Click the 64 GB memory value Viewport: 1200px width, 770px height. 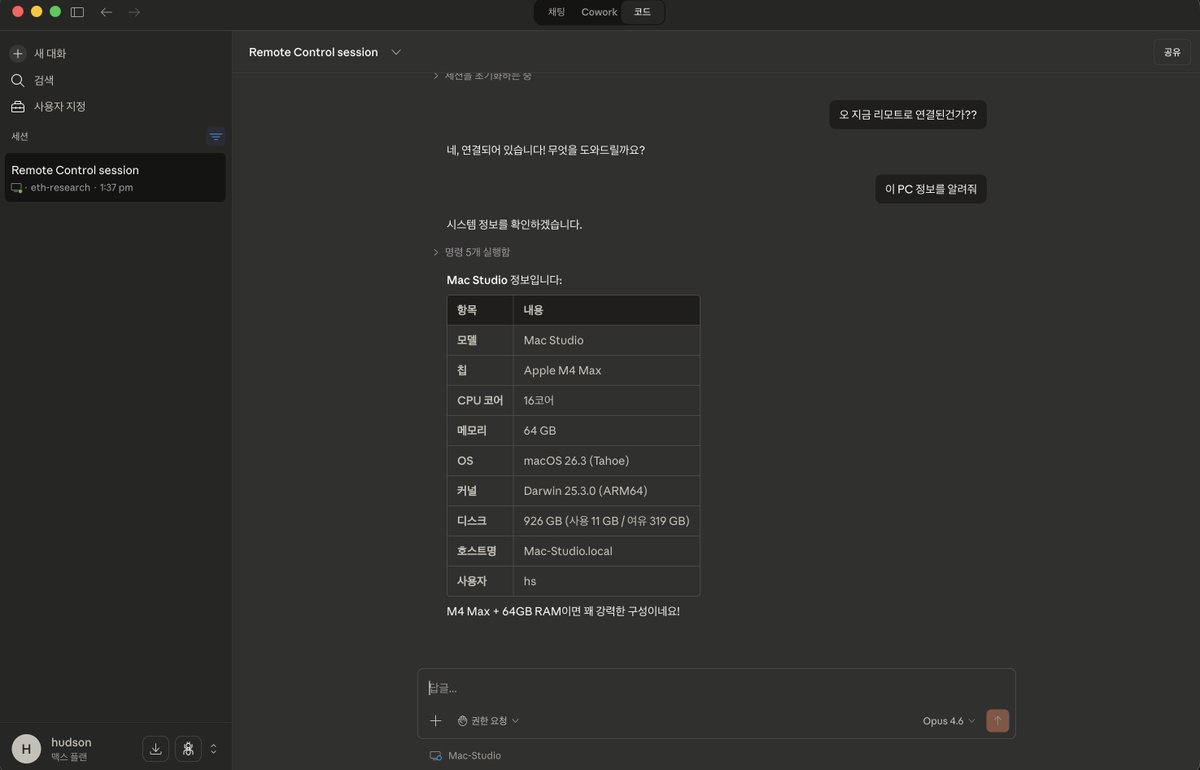540,430
